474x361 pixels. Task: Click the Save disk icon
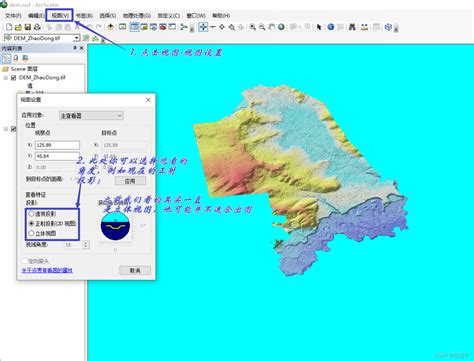pos(28,27)
